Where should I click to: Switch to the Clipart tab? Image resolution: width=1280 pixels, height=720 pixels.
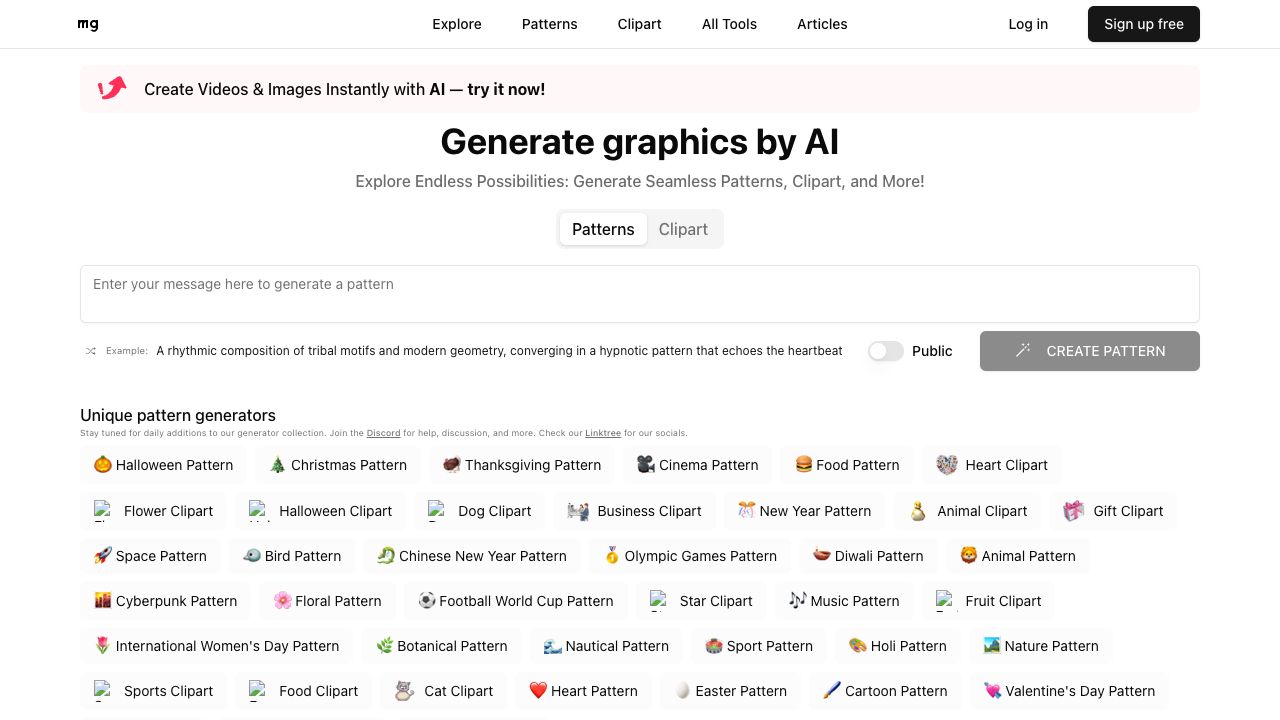(x=683, y=229)
